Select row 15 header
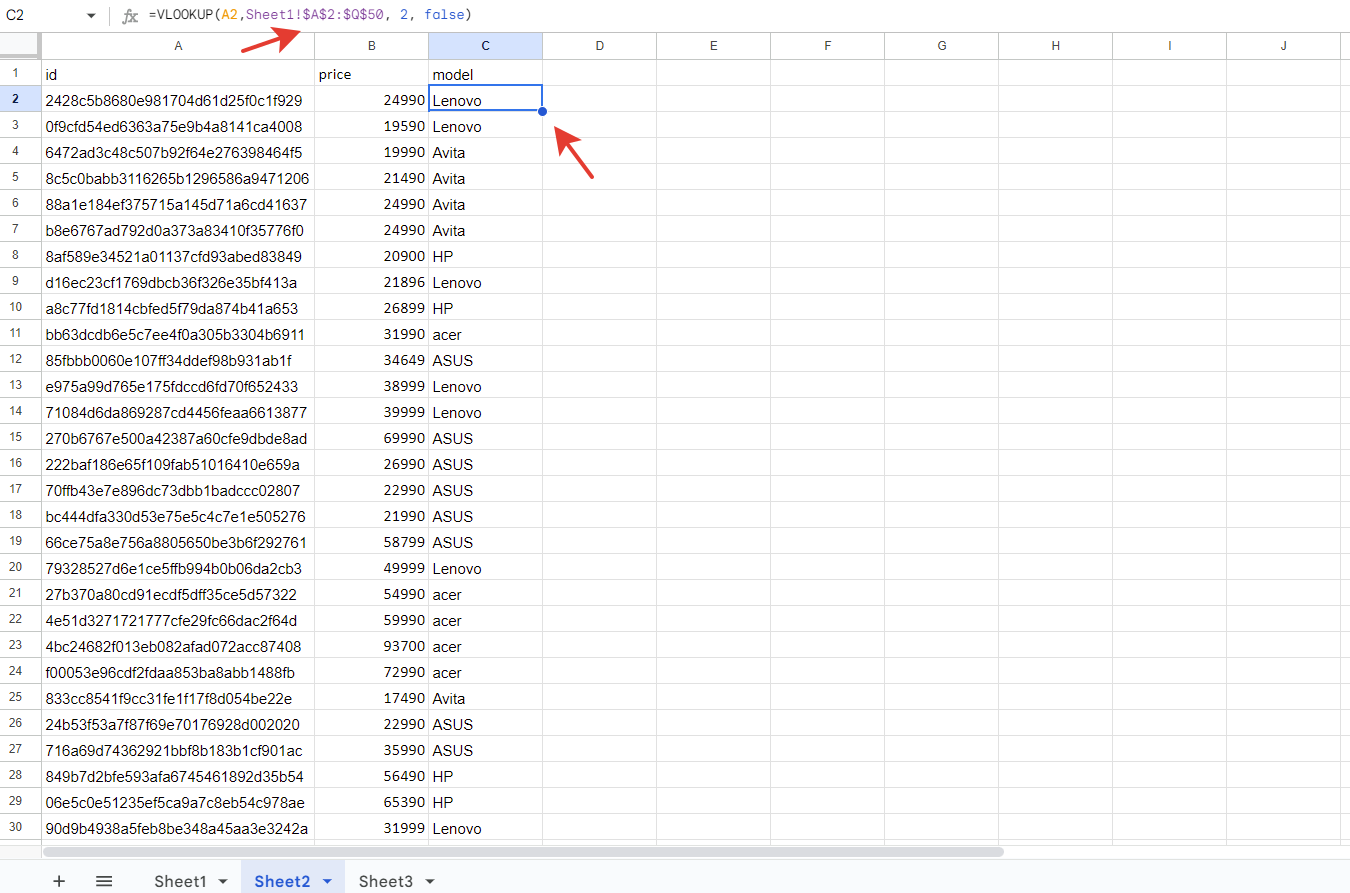The image size is (1350, 893). (x=16, y=438)
